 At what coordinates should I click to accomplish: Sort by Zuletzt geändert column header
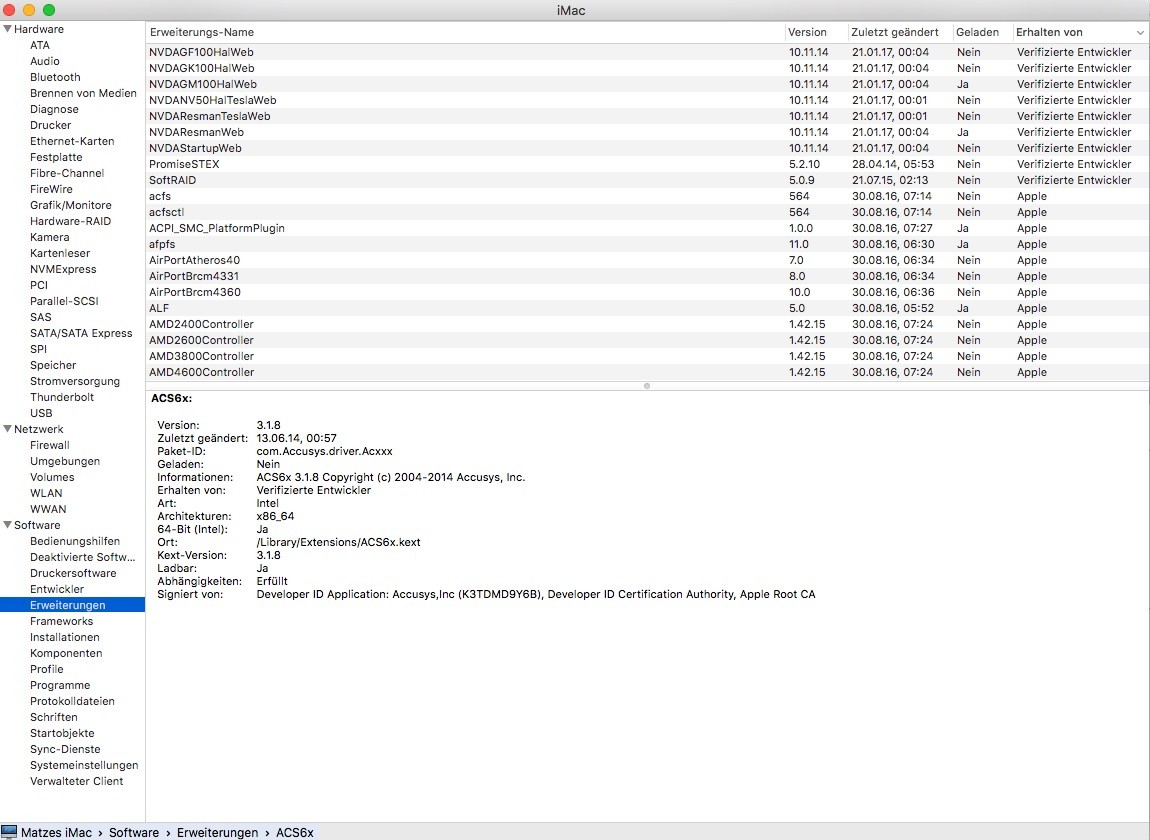895,32
